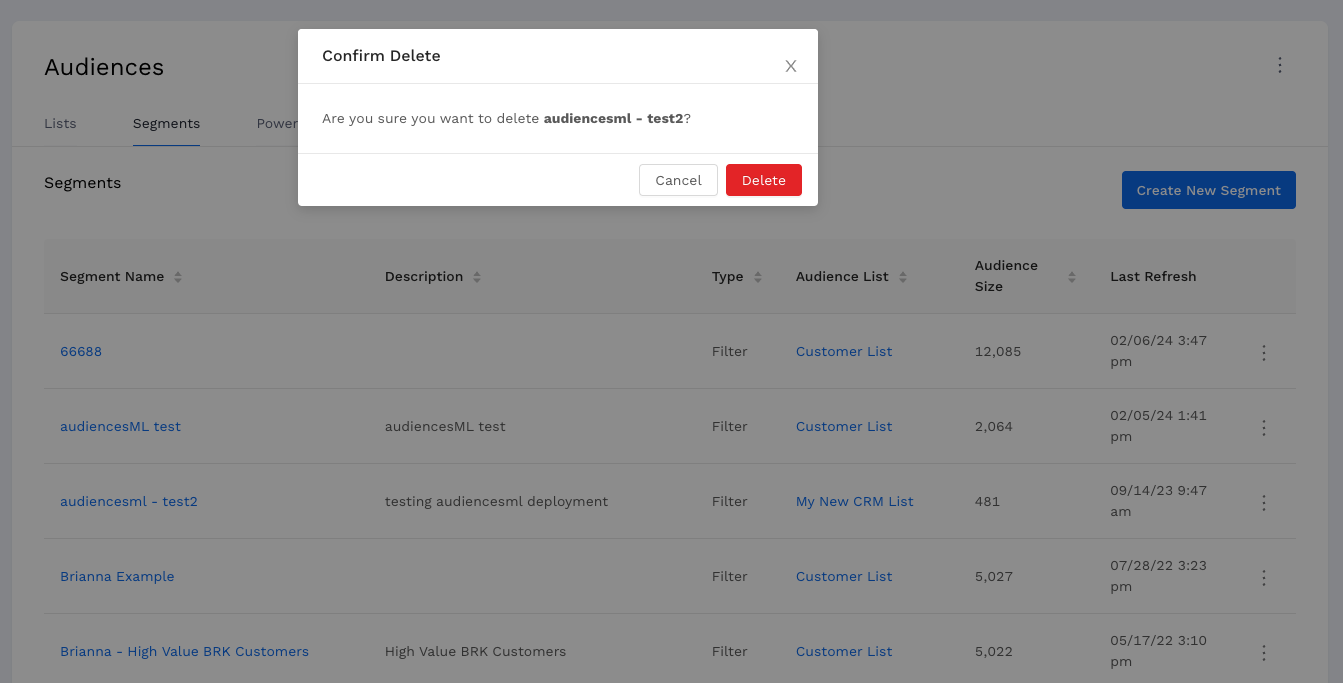The width and height of the screenshot is (1343, 683).
Task: Sort by the Type column arrows
Action: [x=758, y=277]
